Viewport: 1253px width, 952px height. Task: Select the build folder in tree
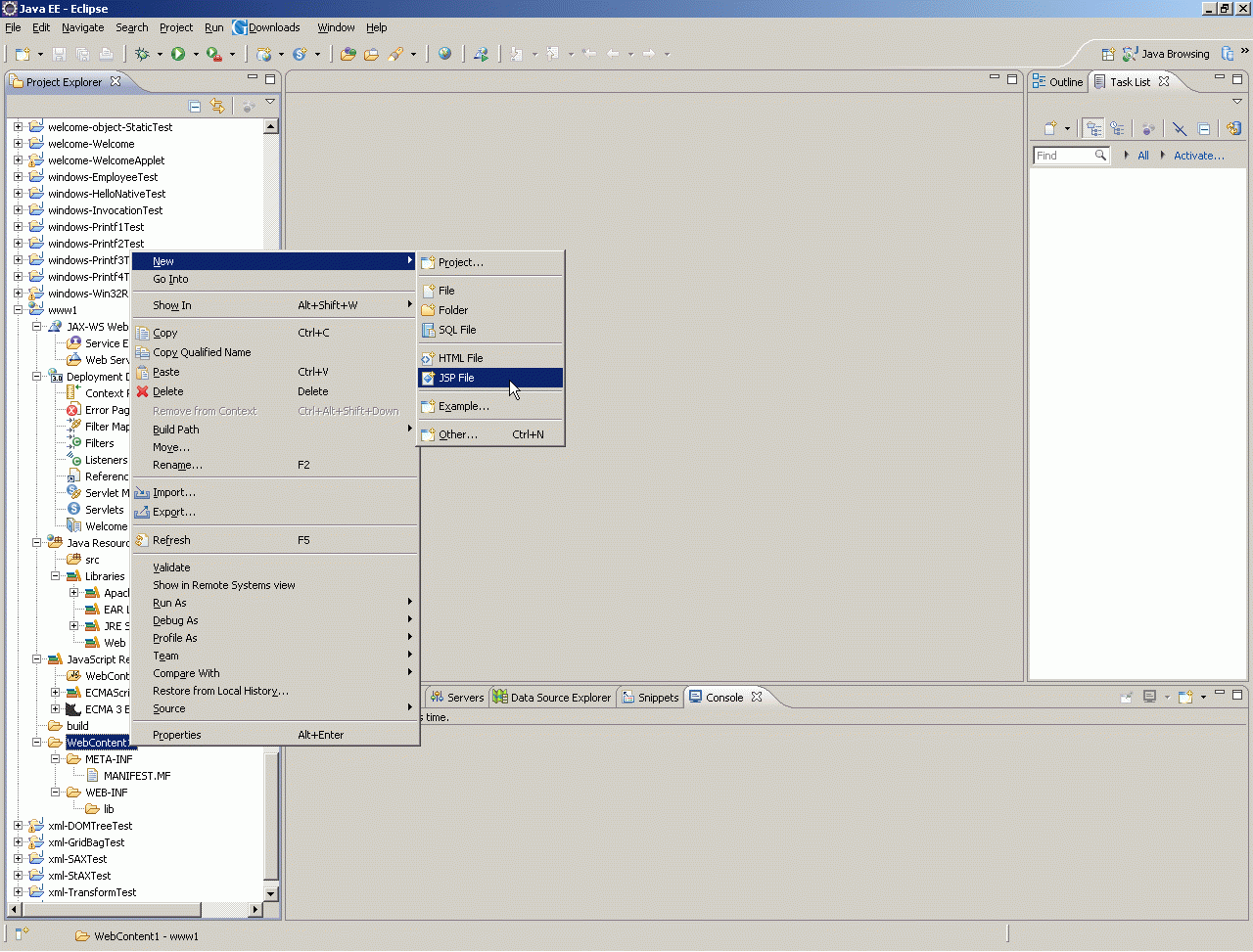(x=69, y=726)
